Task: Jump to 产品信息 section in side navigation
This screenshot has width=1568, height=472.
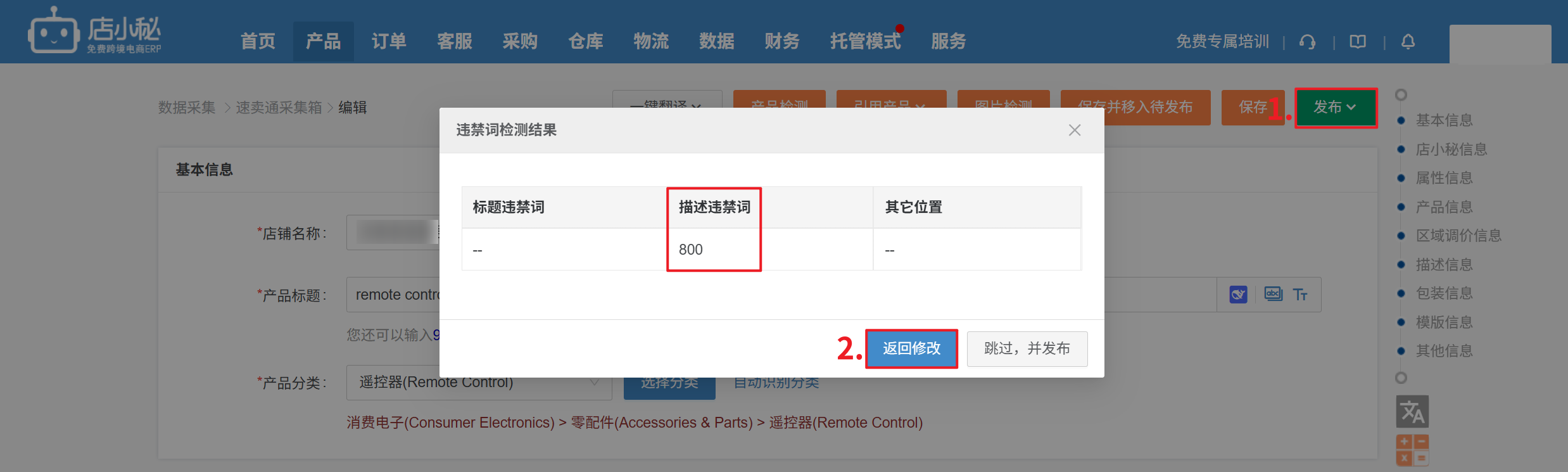Action: [1445, 207]
